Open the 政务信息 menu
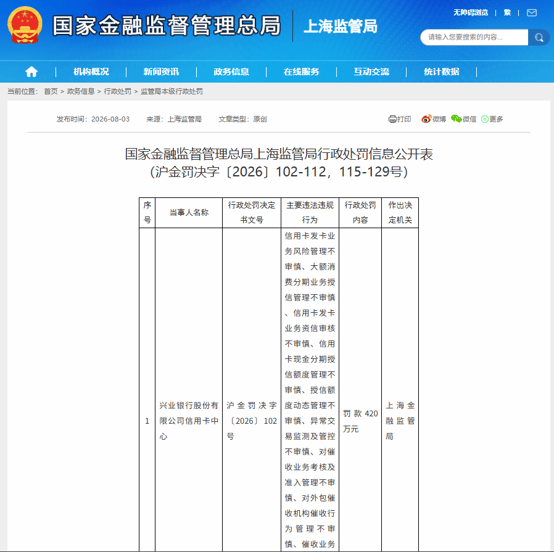This screenshot has width=554, height=552. coord(231,72)
